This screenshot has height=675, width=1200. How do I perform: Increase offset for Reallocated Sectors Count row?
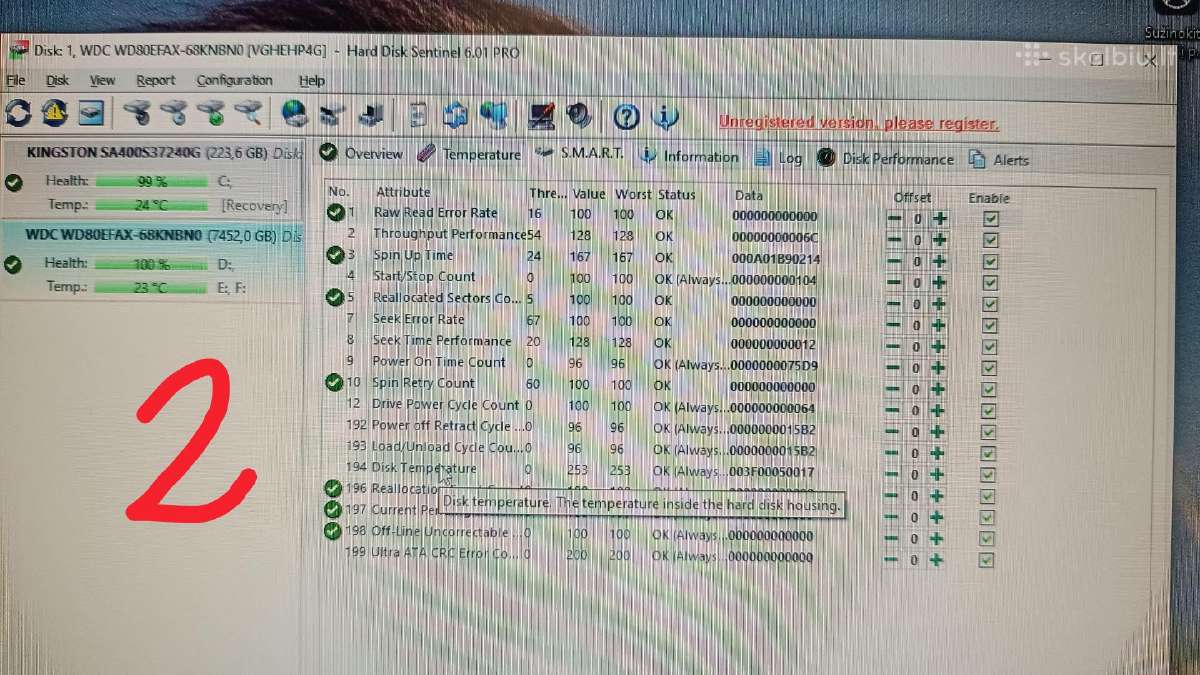(x=939, y=304)
